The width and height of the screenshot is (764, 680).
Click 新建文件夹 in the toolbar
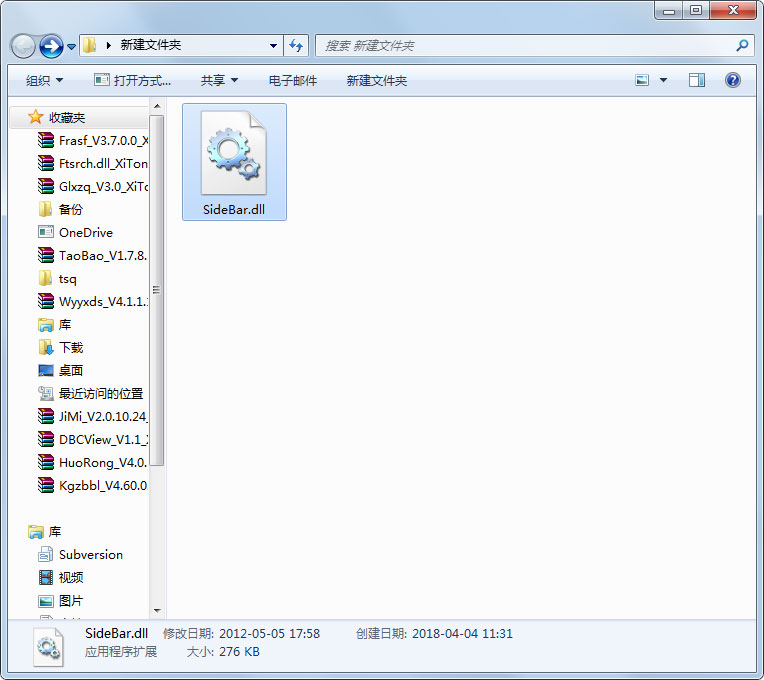[377, 80]
